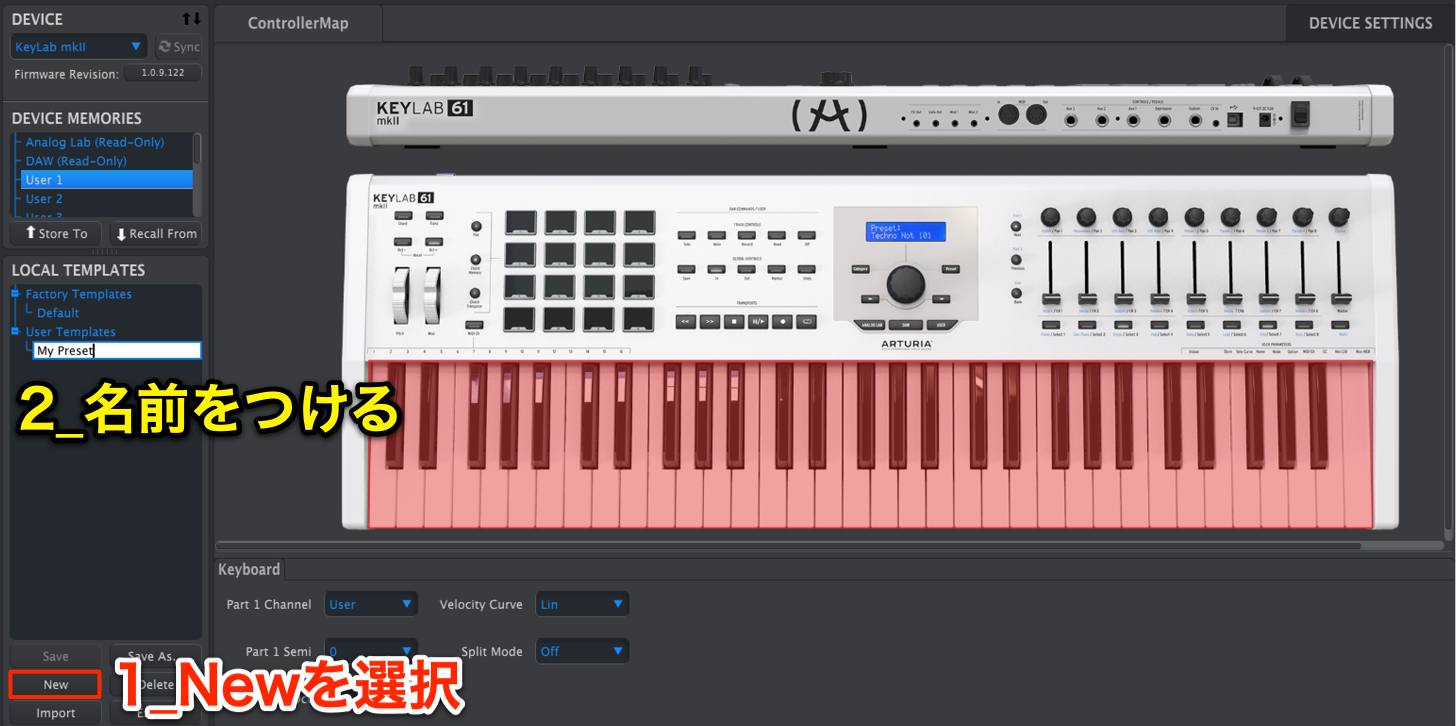
Task: Click the Sync button
Action: click(178, 47)
